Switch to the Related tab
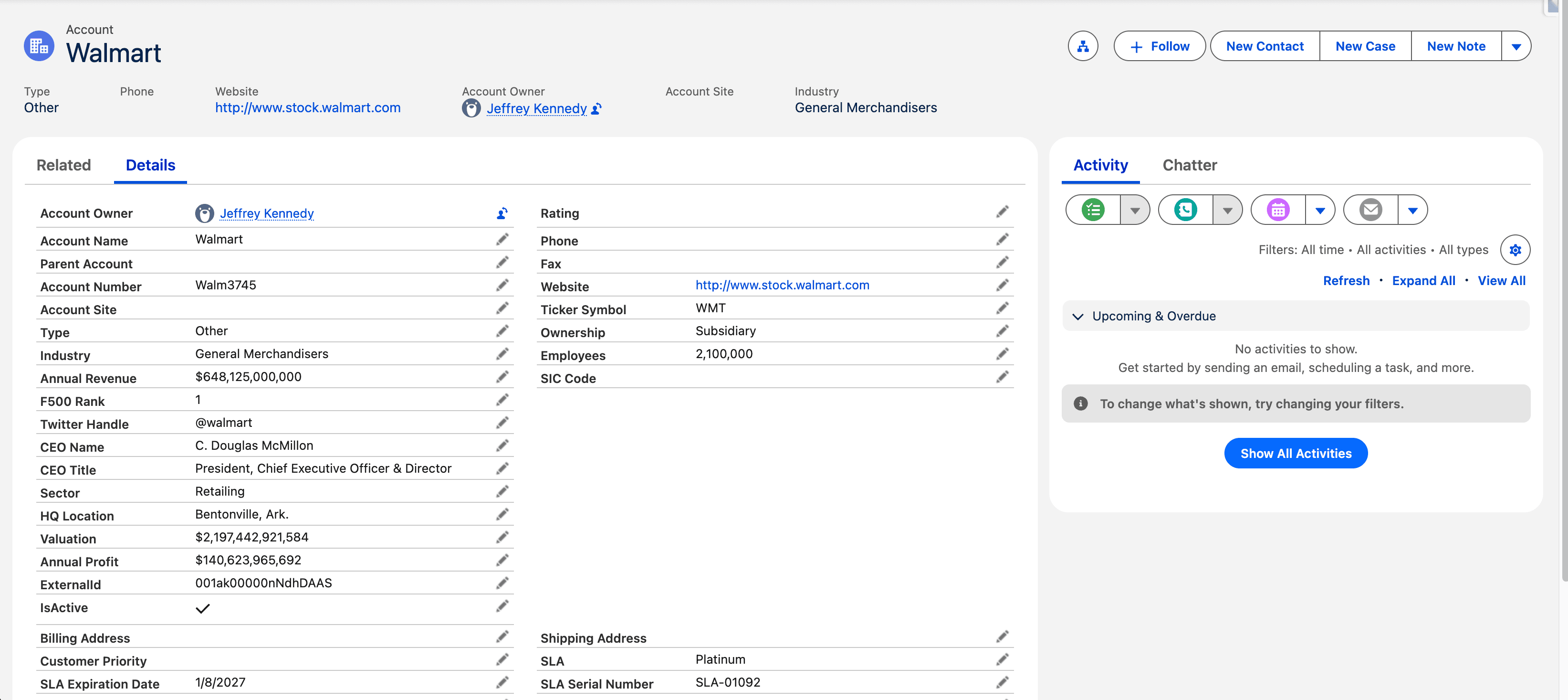 point(63,165)
